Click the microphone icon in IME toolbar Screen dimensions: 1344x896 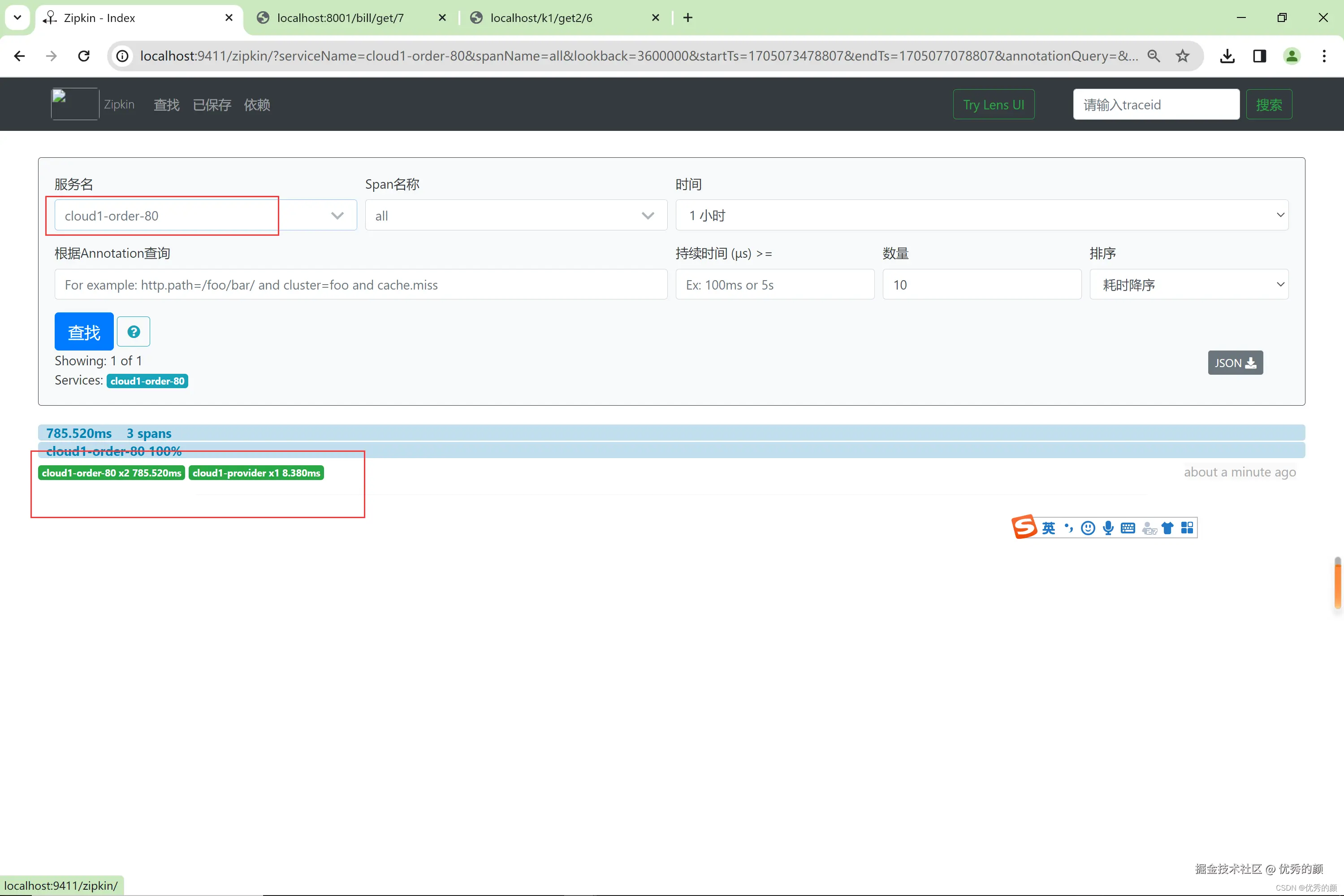click(x=1107, y=528)
